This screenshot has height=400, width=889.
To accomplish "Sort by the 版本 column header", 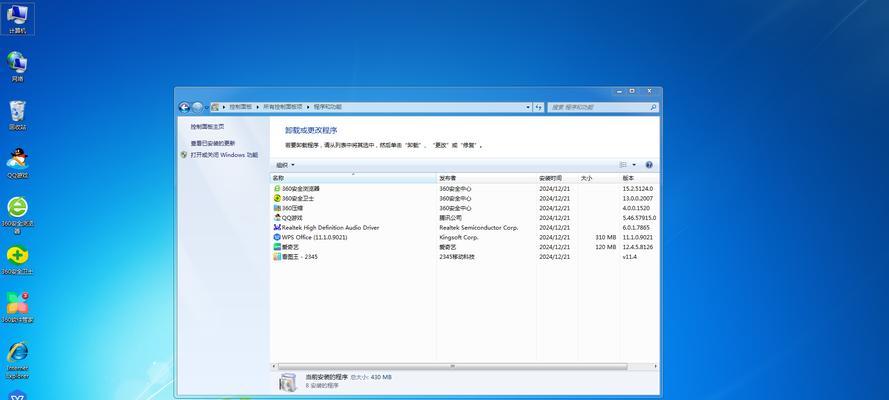I will click(640, 178).
